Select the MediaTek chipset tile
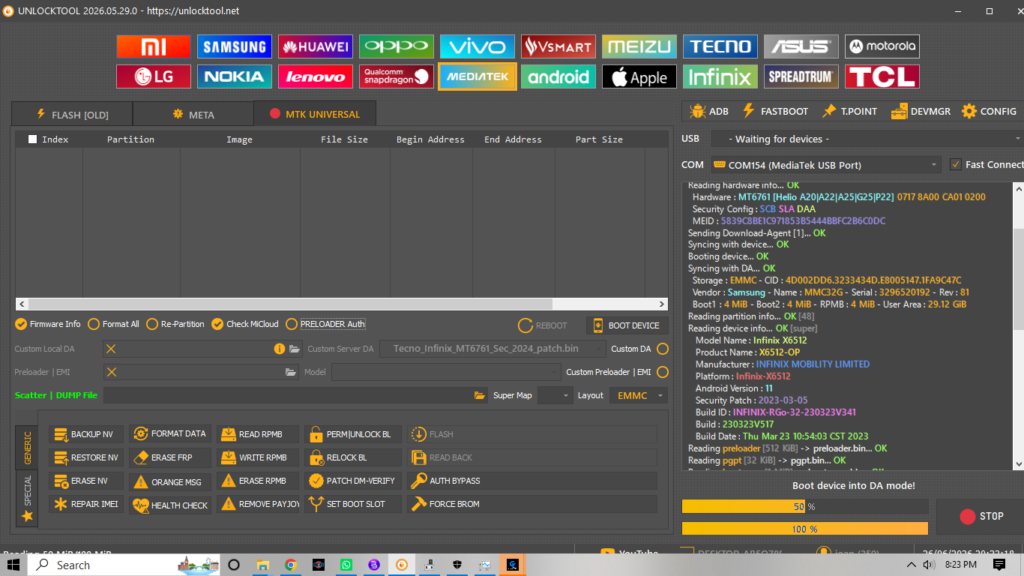The image size is (1024, 576). click(477, 76)
